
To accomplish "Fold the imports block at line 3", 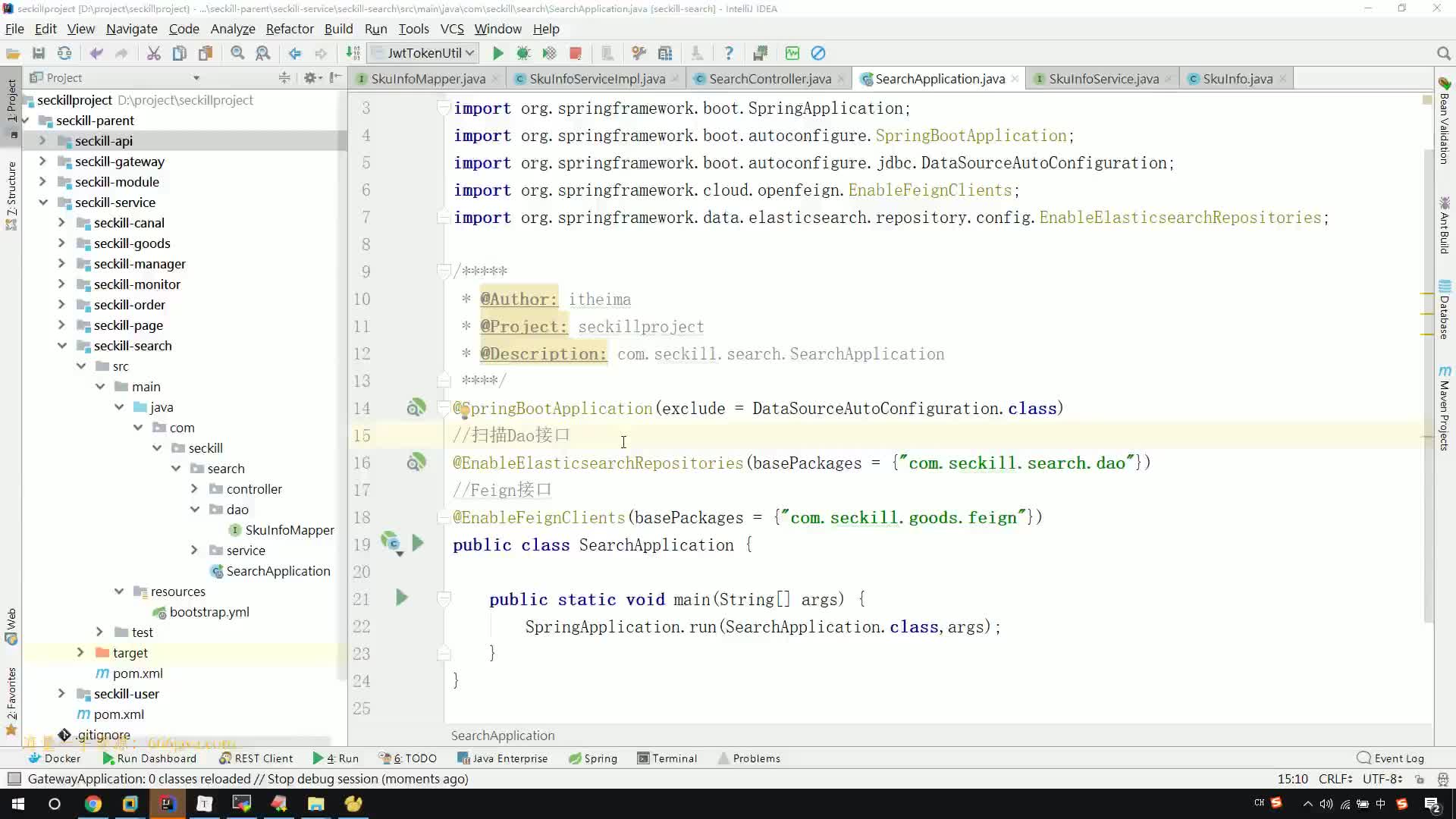I will (444, 108).
